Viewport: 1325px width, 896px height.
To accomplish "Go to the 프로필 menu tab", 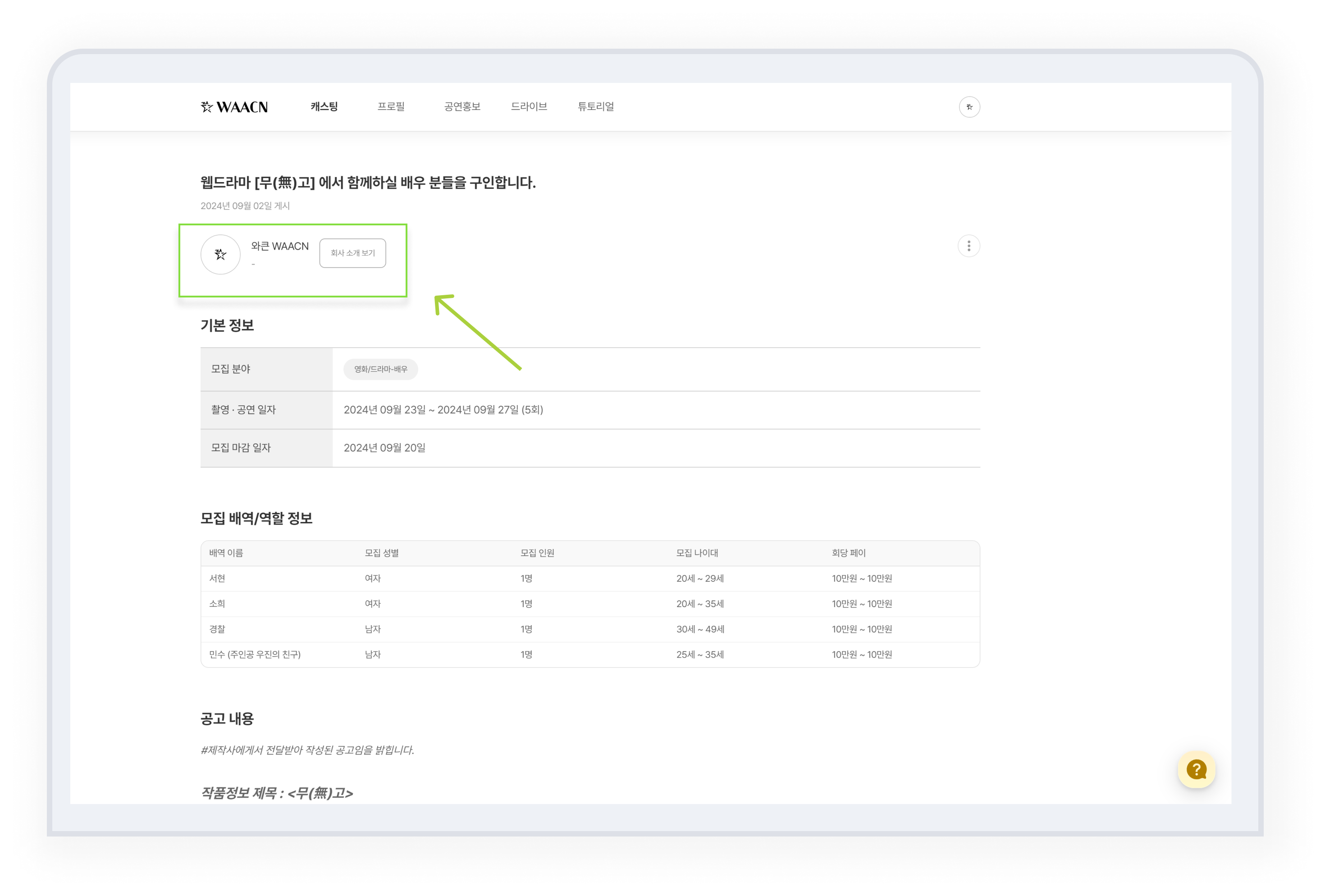I will (x=391, y=107).
